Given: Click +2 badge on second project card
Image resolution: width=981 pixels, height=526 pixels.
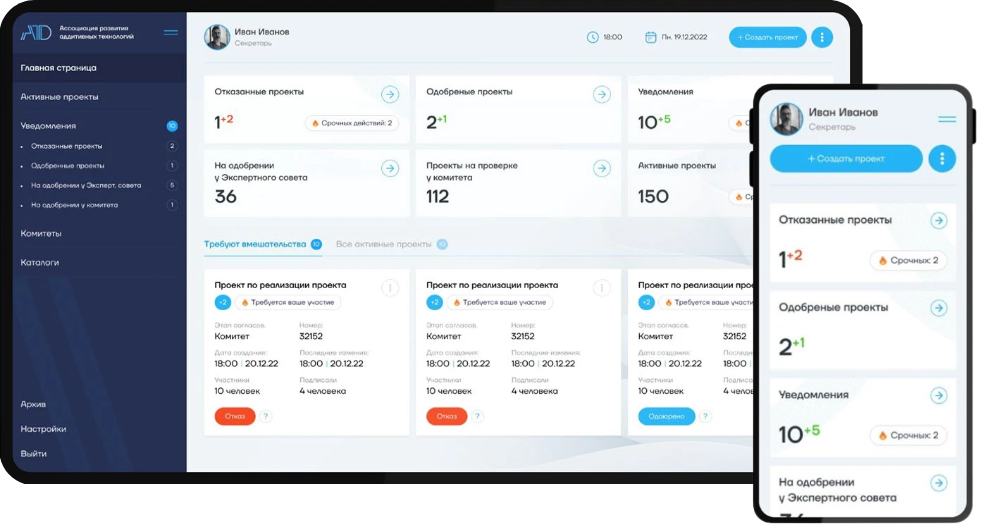Looking at the screenshot, I should (x=434, y=303).
